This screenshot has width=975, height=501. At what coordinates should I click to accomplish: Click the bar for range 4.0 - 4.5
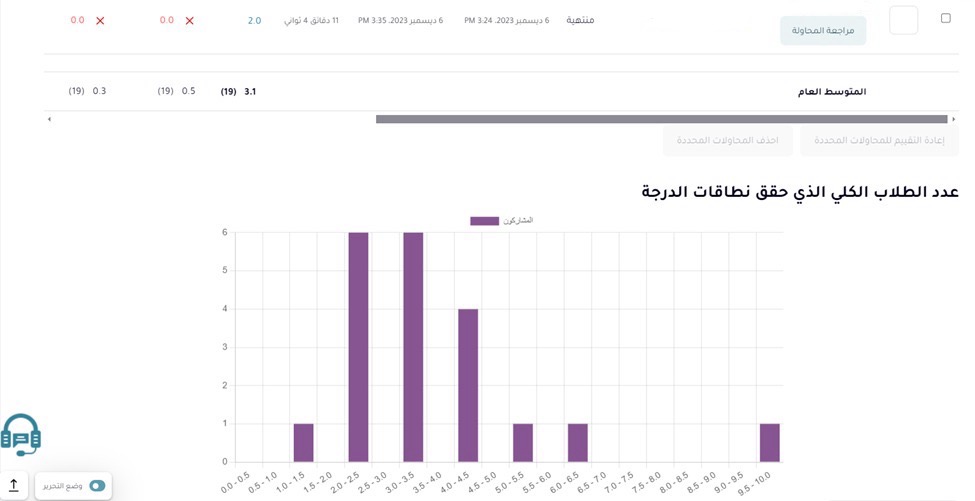point(468,385)
